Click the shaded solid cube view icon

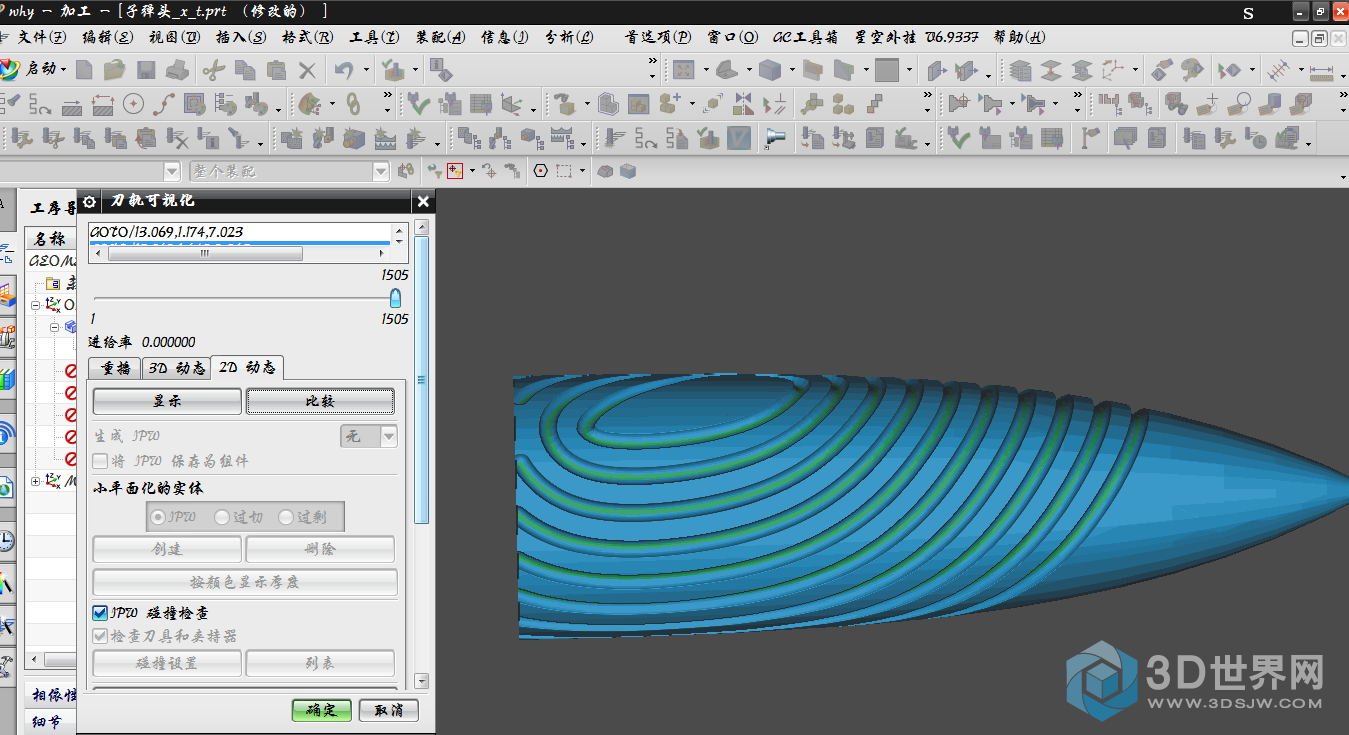[769, 70]
